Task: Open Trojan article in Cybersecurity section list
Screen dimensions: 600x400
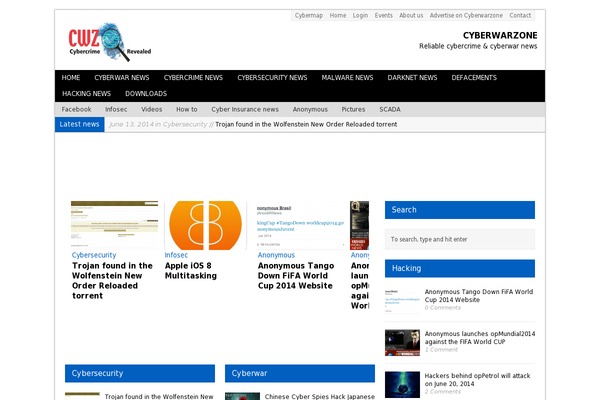Action: [159, 397]
